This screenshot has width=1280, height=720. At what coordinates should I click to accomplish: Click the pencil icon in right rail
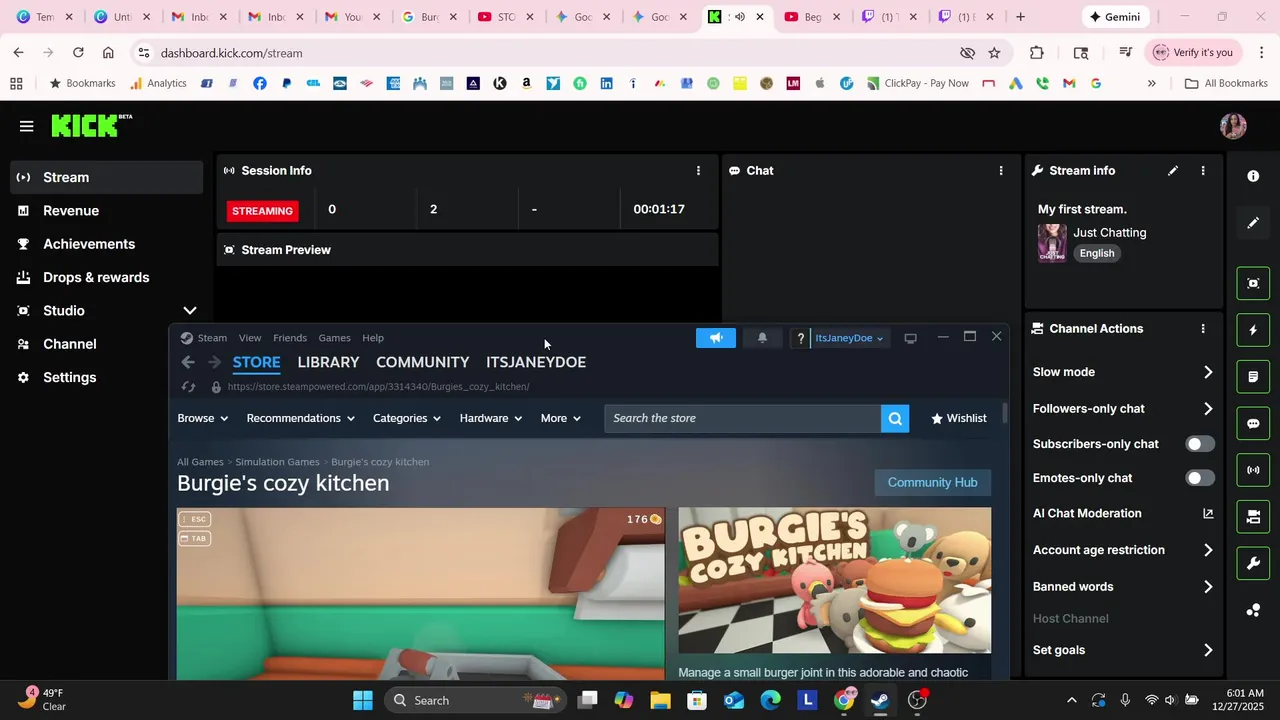point(1253,223)
